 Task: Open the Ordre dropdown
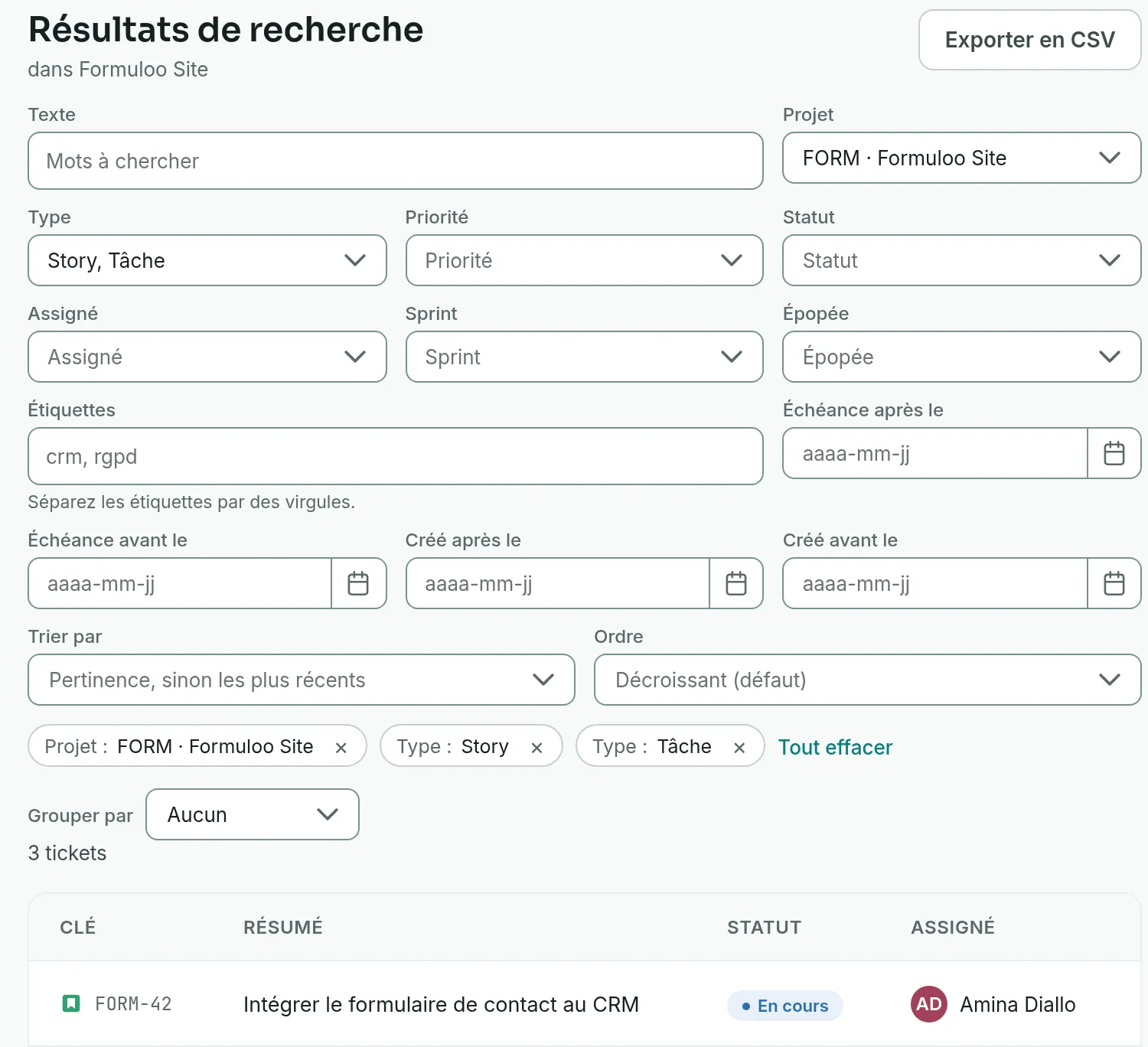click(x=868, y=680)
